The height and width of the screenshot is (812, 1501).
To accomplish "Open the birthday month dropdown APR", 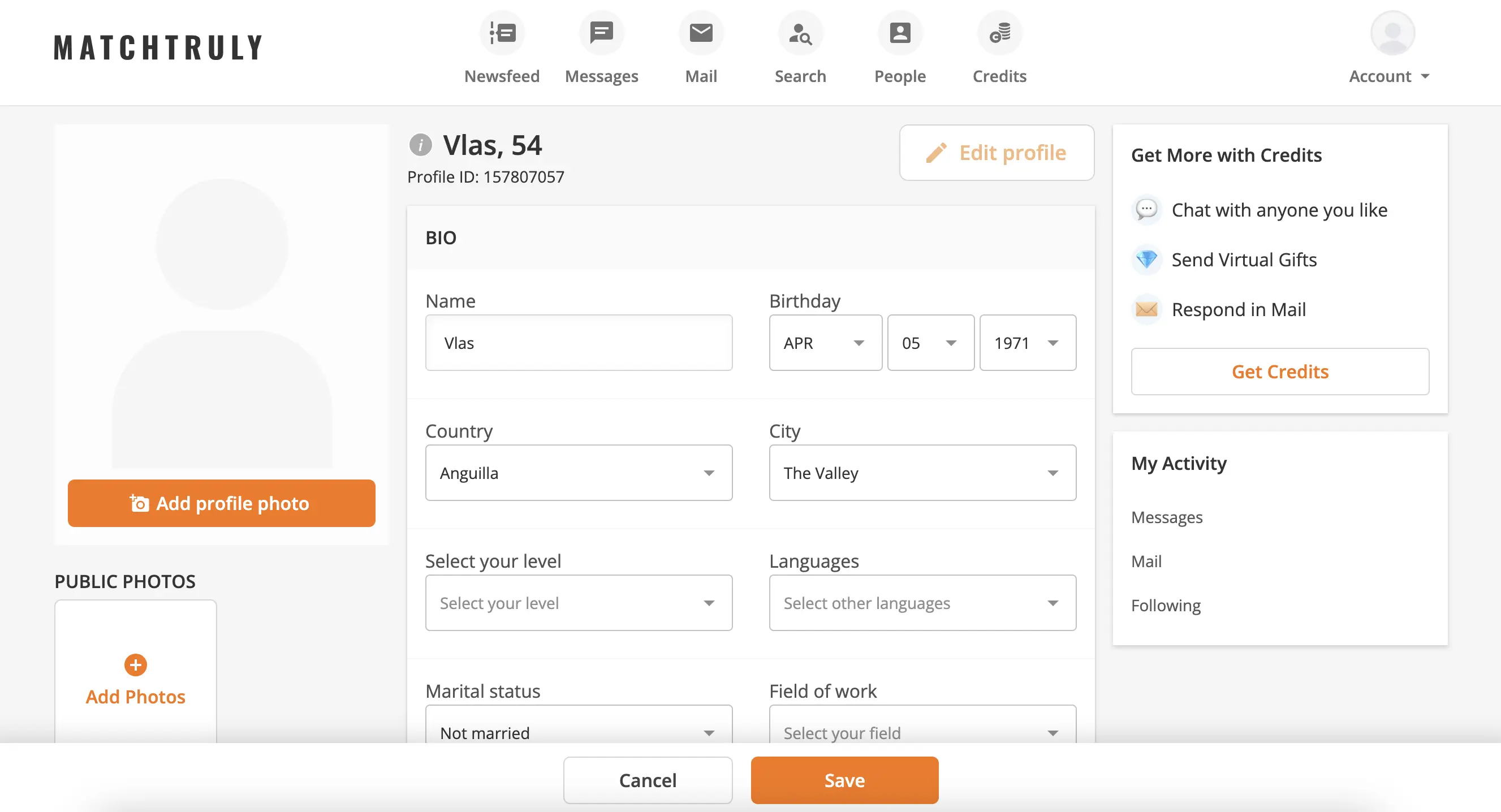I will point(825,343).
